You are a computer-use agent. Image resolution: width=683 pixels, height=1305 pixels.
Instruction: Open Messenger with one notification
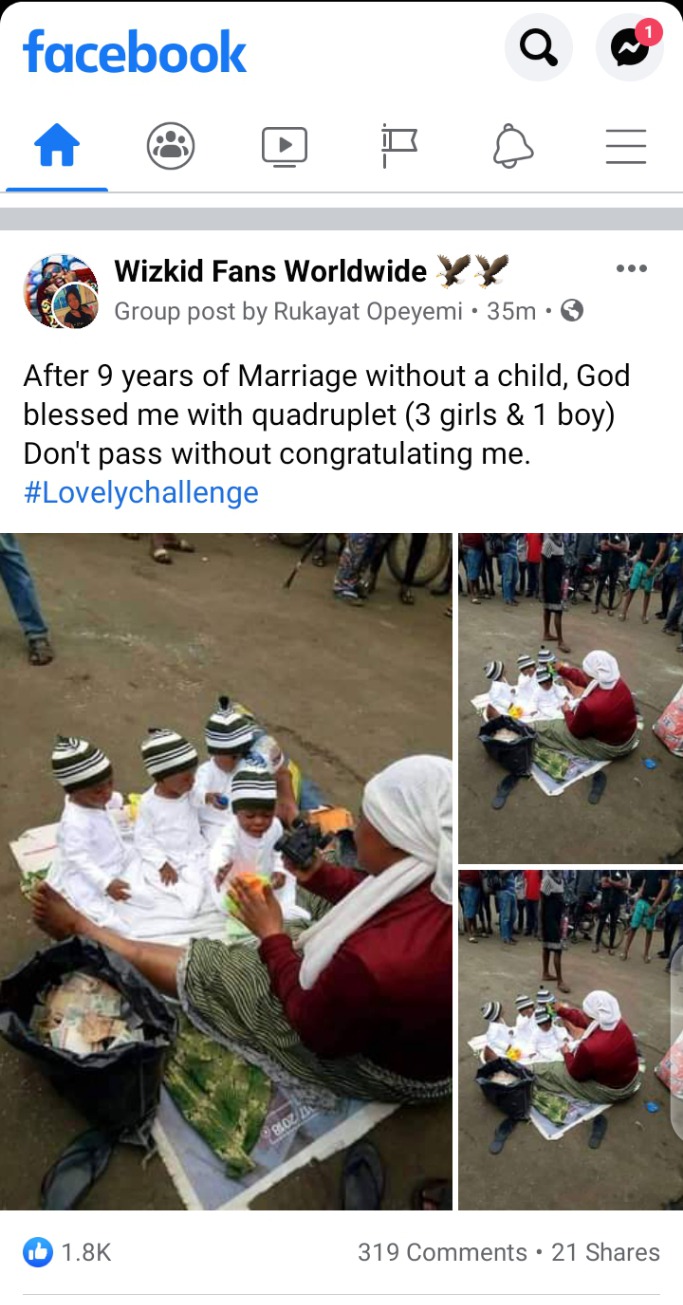629,47
